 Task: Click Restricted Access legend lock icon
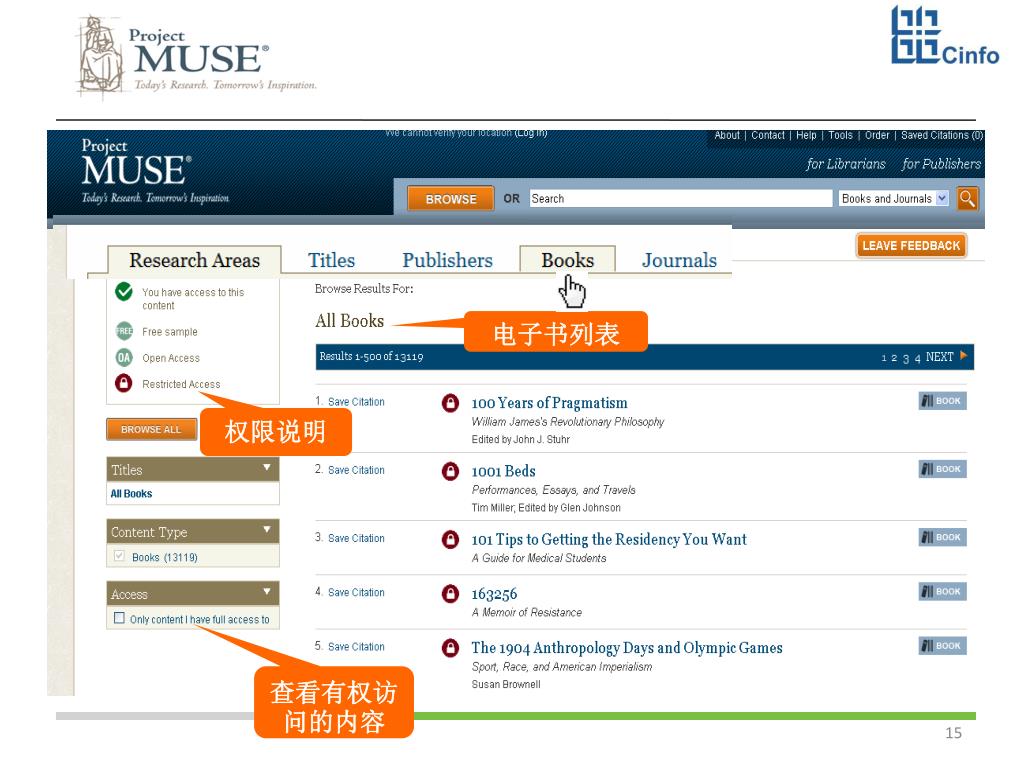click(123, 383)
